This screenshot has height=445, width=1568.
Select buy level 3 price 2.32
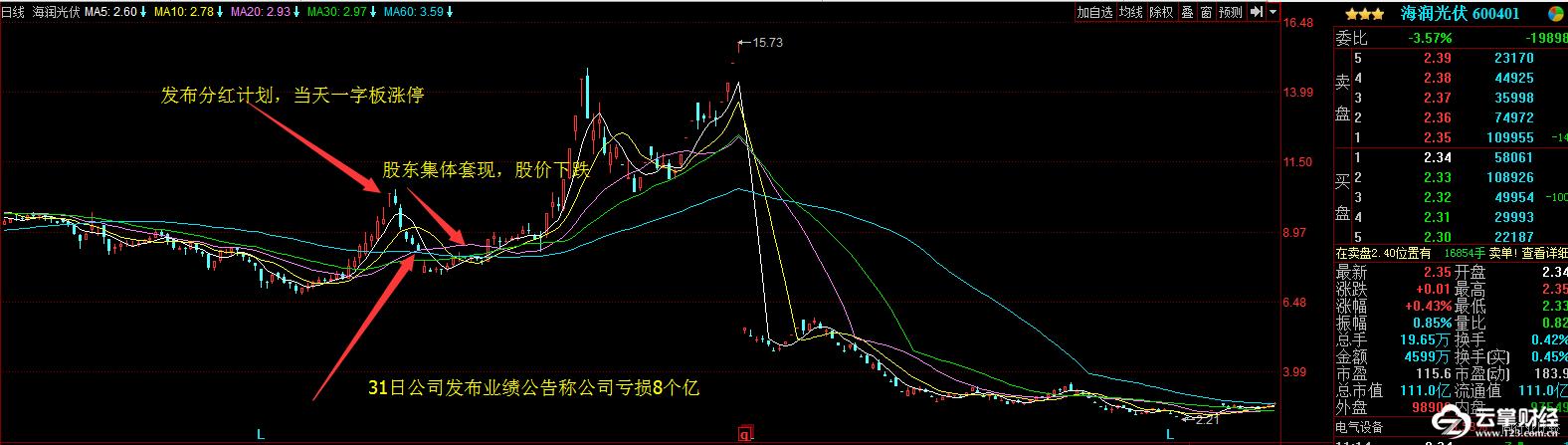1437,197
